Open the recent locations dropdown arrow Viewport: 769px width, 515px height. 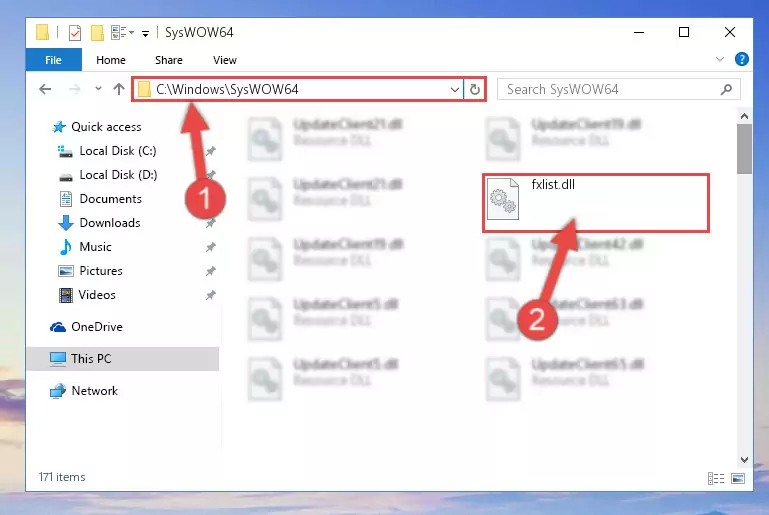point(98,89)
